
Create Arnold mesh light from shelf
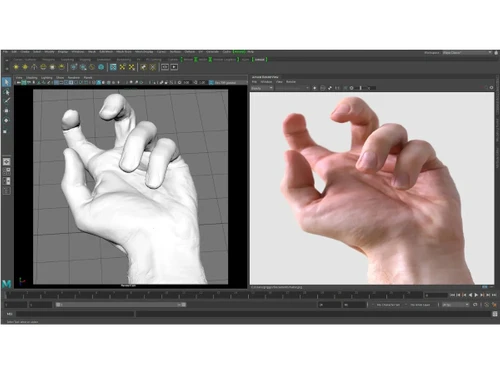point(25,67)
